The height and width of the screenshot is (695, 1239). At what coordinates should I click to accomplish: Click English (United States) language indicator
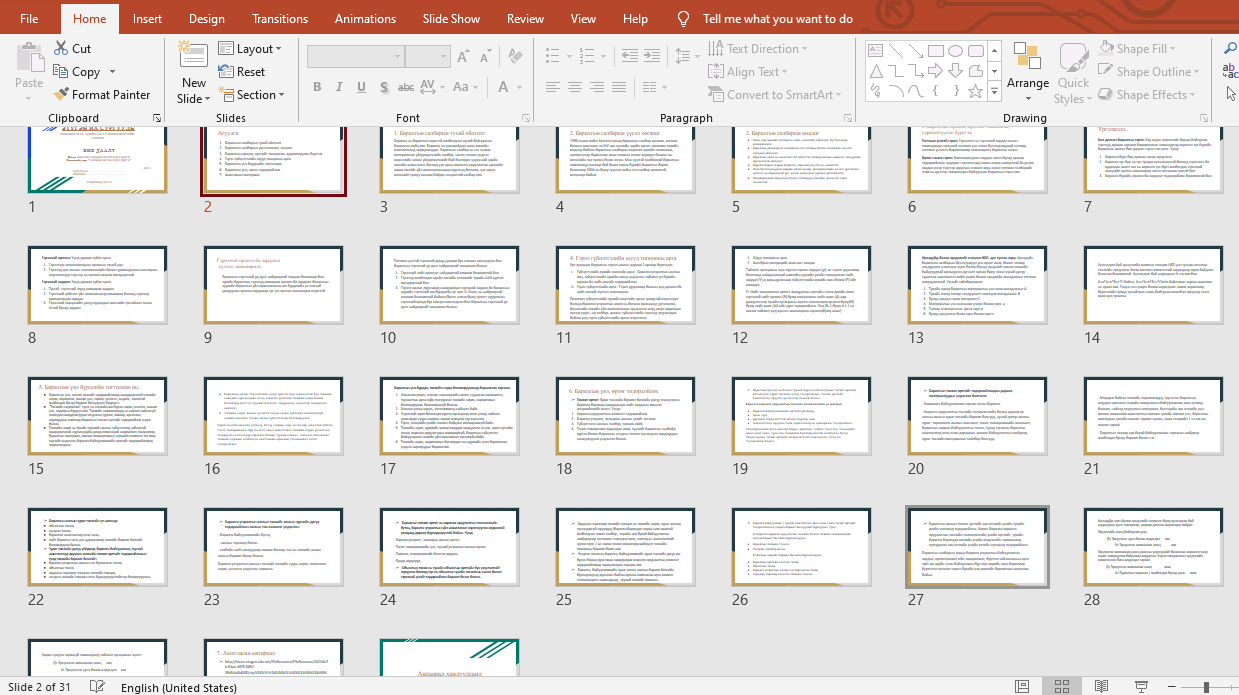pyautogui.click(x=179, y=687)
